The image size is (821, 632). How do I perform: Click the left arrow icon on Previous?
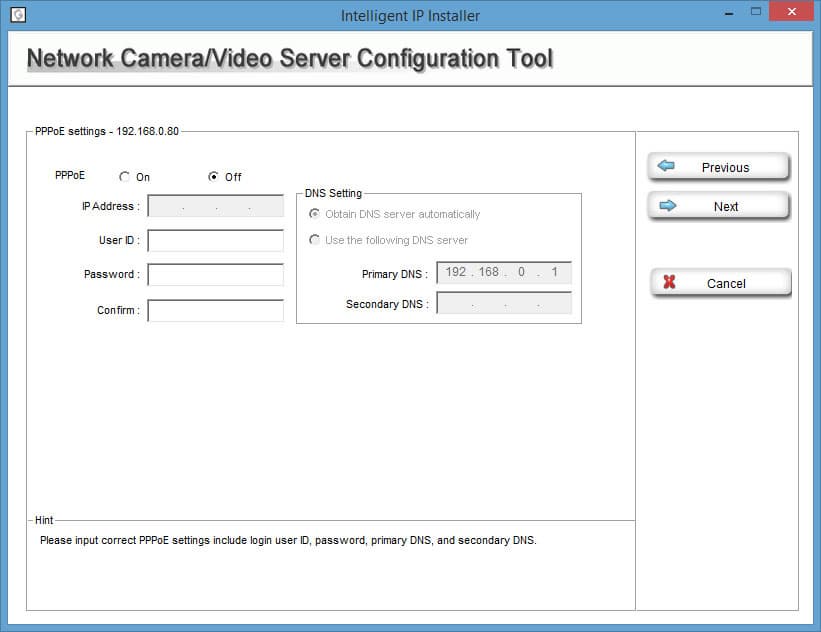[x=666, y=166]
